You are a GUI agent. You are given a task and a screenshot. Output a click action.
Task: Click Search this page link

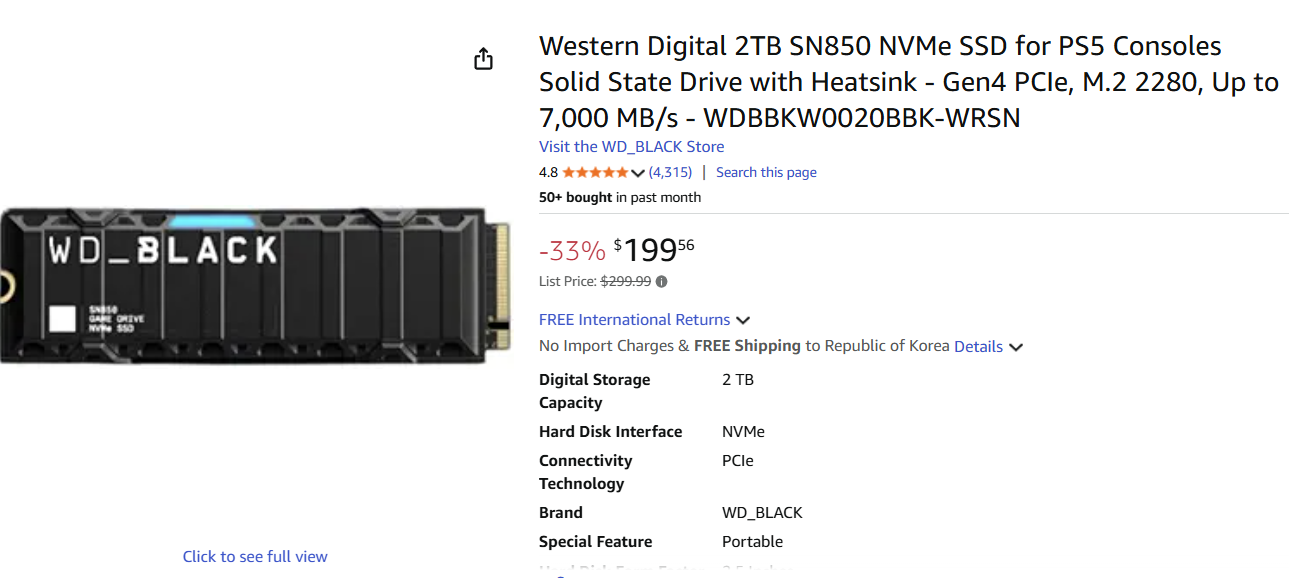click(766, 172)
